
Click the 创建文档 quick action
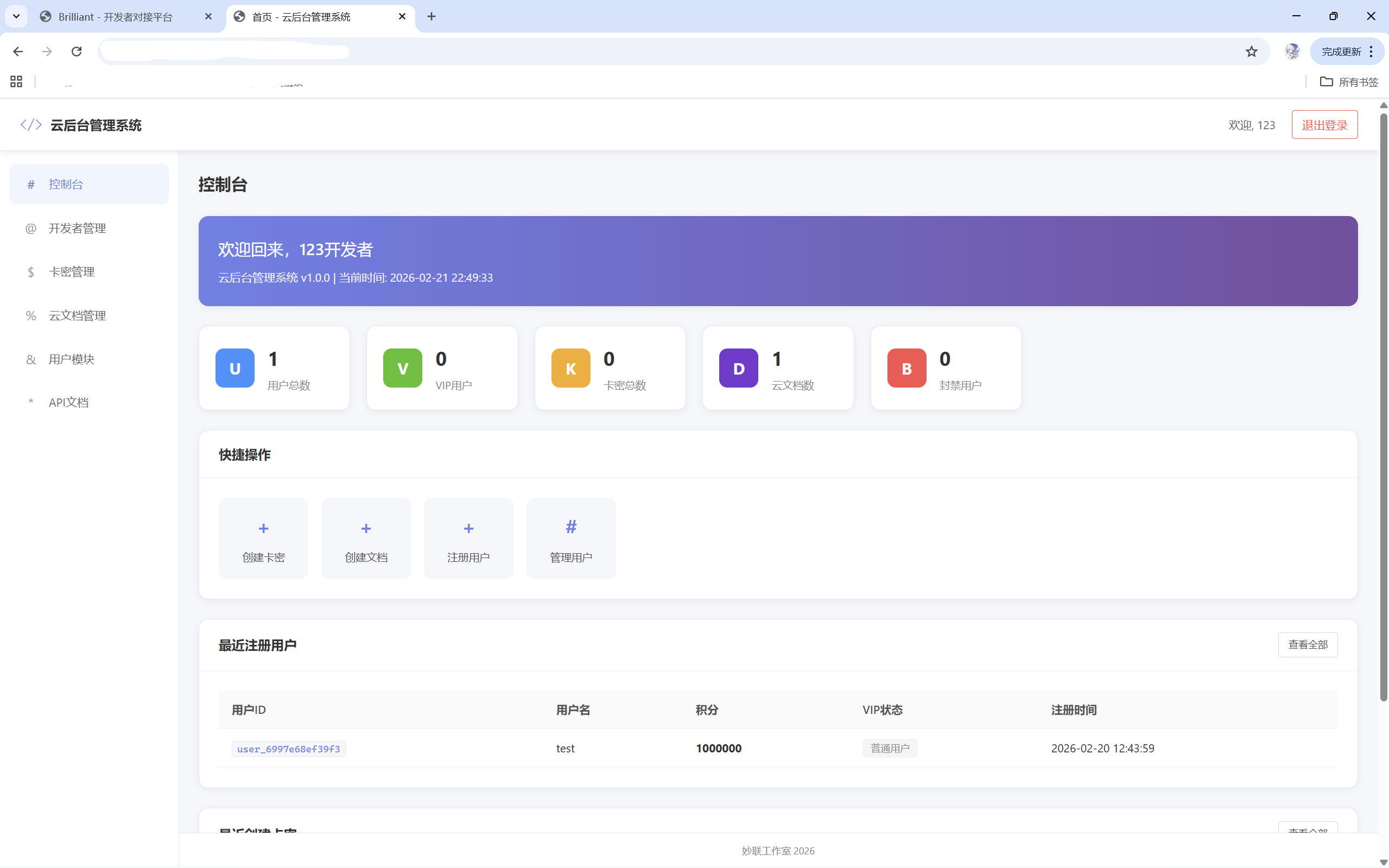tap(366, 538)
